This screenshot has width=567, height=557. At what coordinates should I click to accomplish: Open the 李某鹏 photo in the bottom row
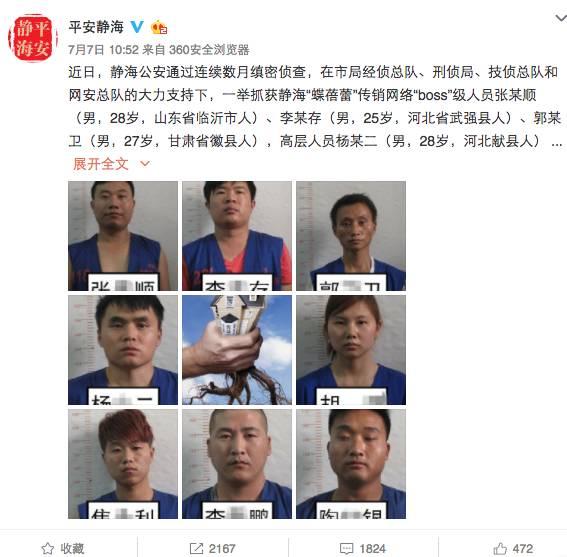[x=237, y=464]
